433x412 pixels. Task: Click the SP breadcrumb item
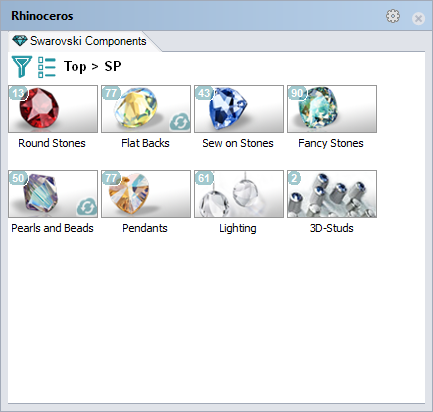pos(113,66)
